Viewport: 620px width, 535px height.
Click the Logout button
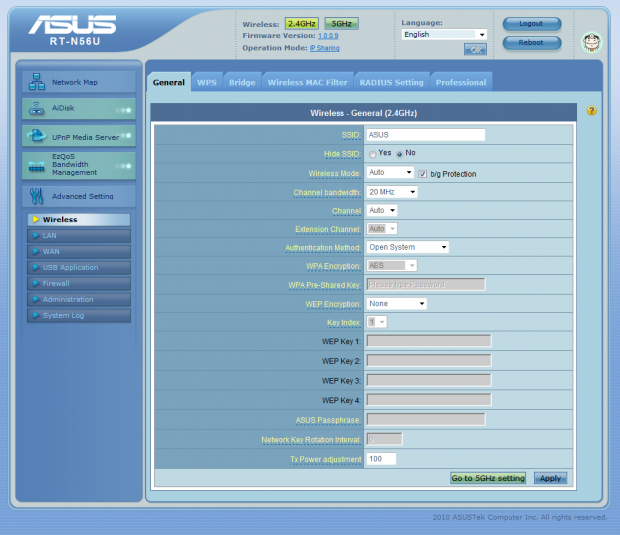click(532, 24)
